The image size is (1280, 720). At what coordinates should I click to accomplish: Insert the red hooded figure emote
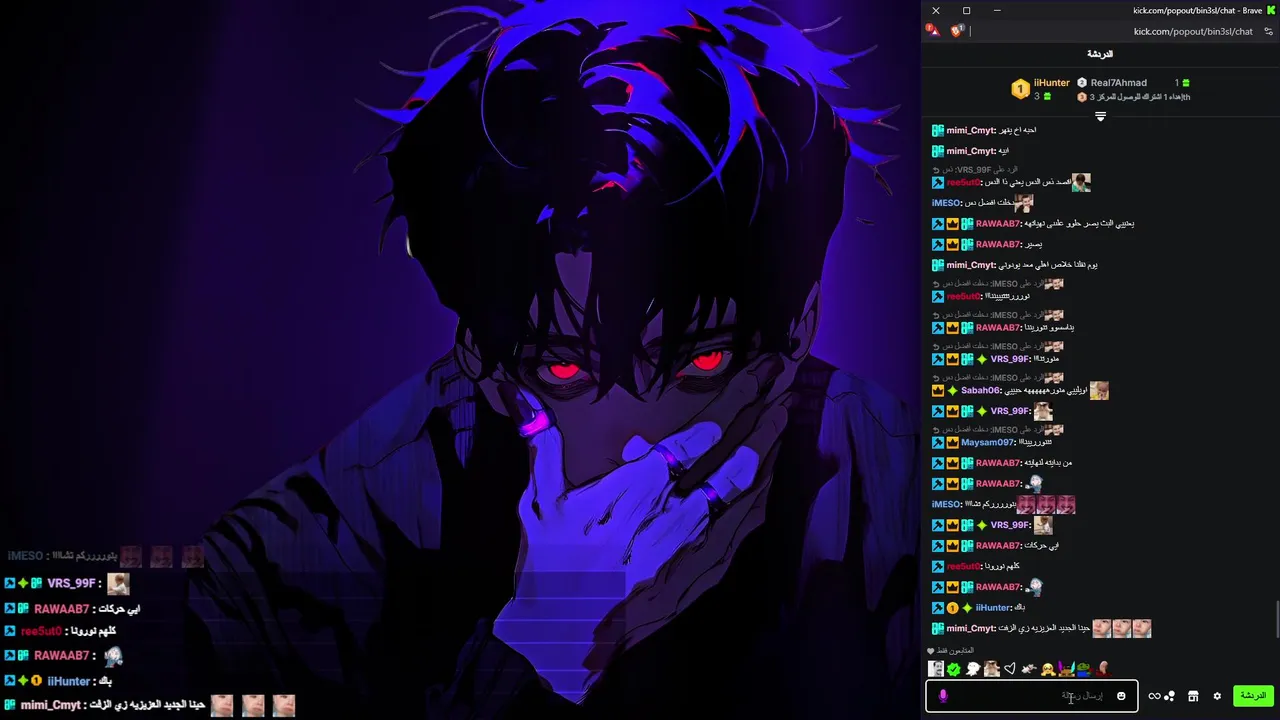point(1102,668)
